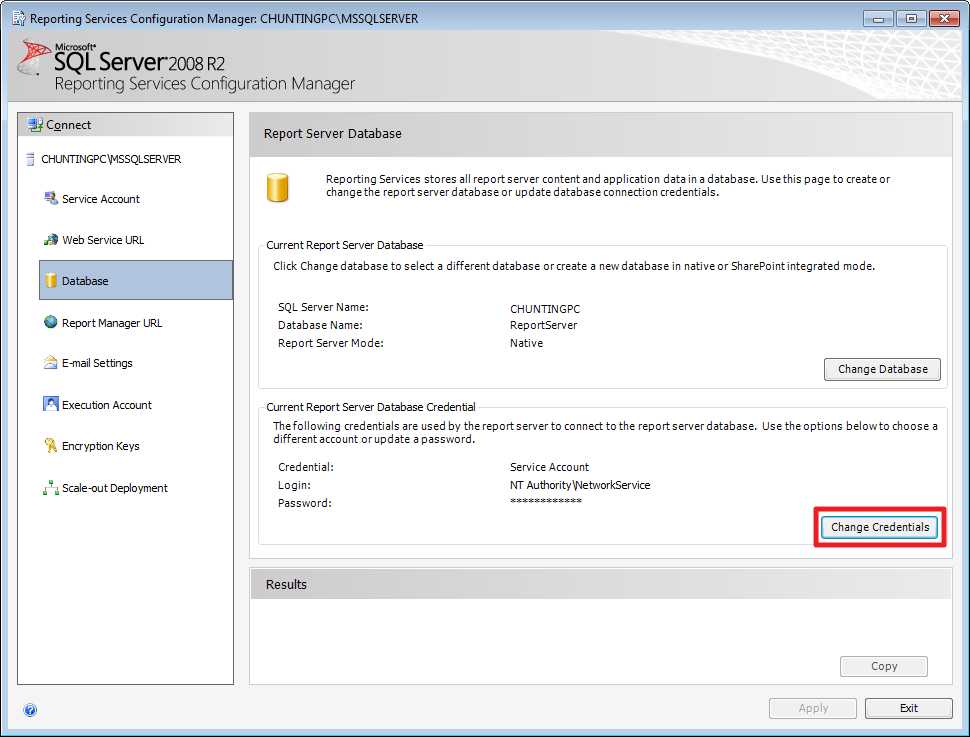970x737 pixels.
Task: Click the server icon beside CHUNTINGPC\MSSQLSERVER
Action: (x=30, y=159)
